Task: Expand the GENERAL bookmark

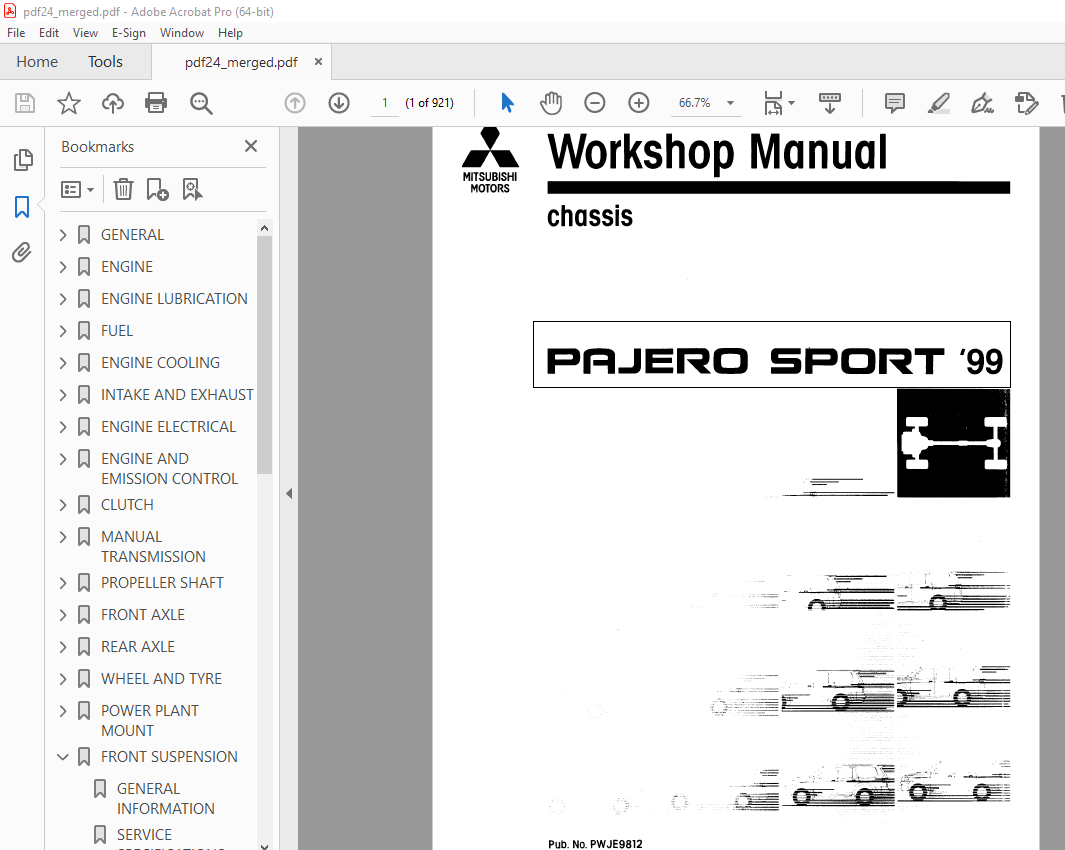Action: (x=63, y=235)
